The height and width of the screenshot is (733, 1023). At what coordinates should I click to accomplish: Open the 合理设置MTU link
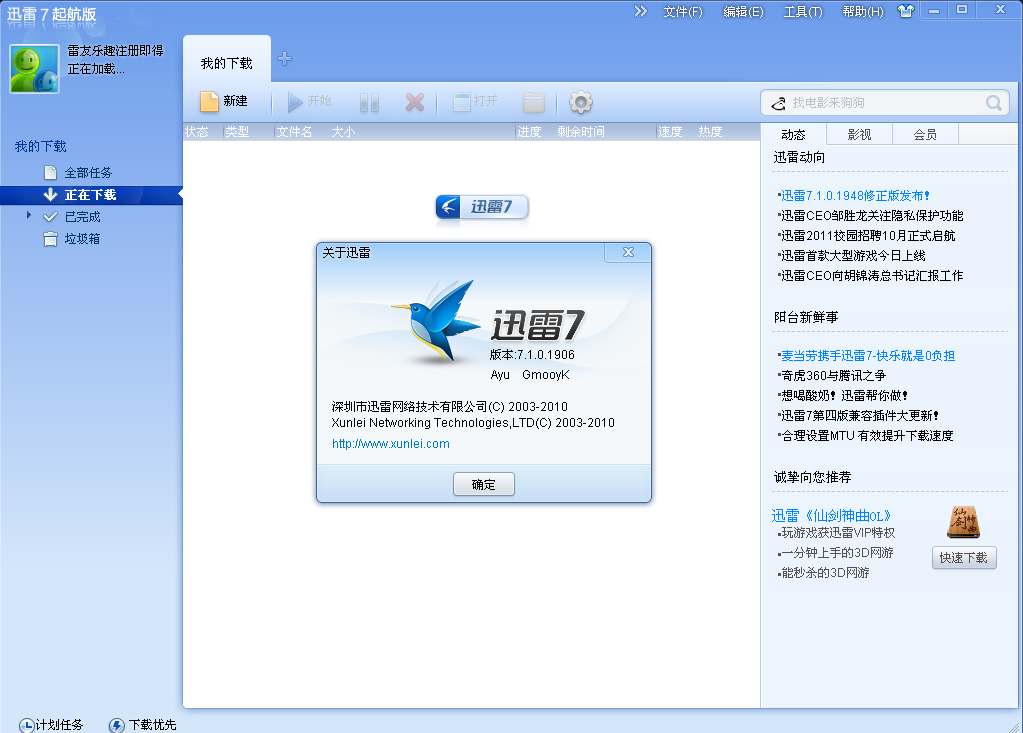[866, 436]
